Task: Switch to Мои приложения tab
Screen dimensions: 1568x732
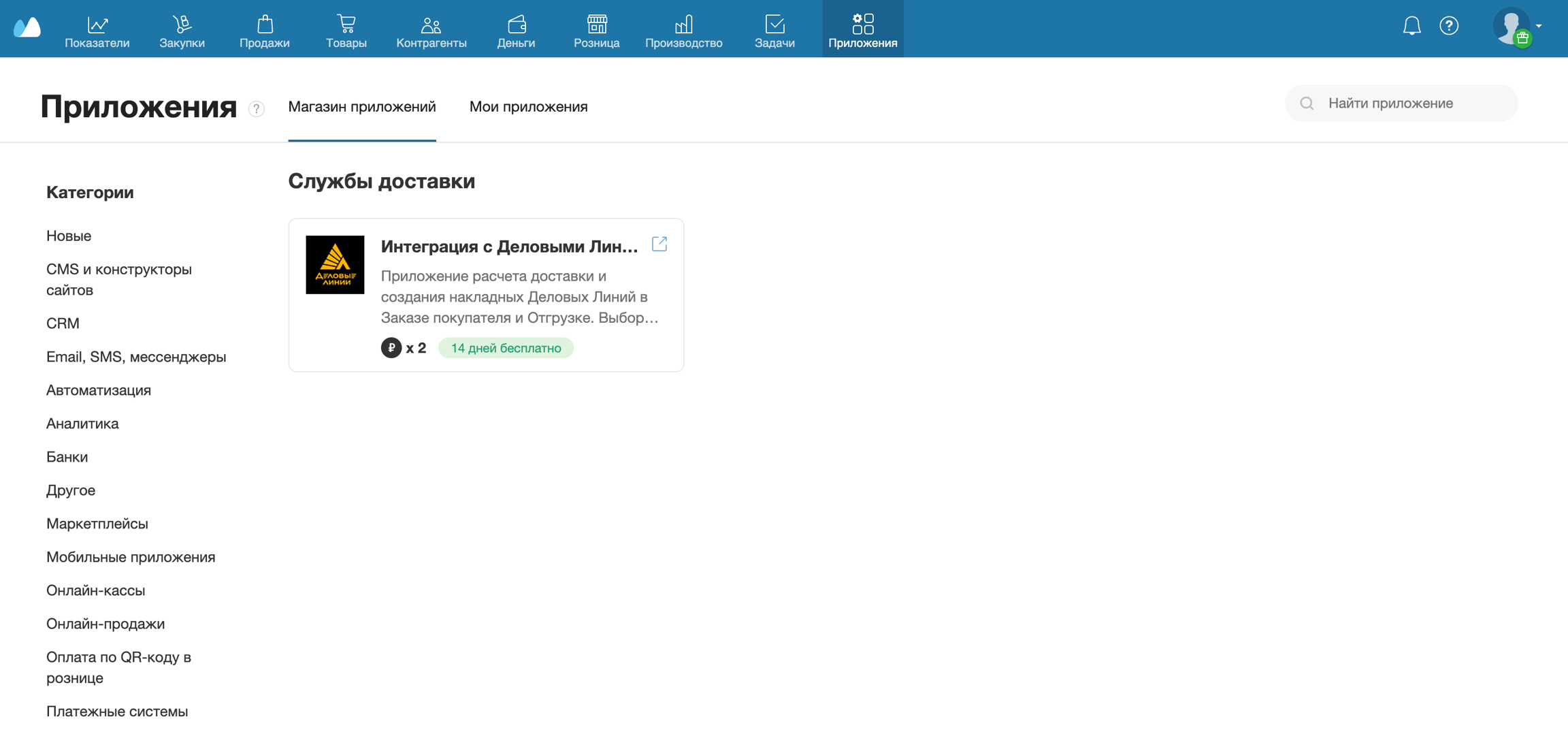Action: [528, 106]
